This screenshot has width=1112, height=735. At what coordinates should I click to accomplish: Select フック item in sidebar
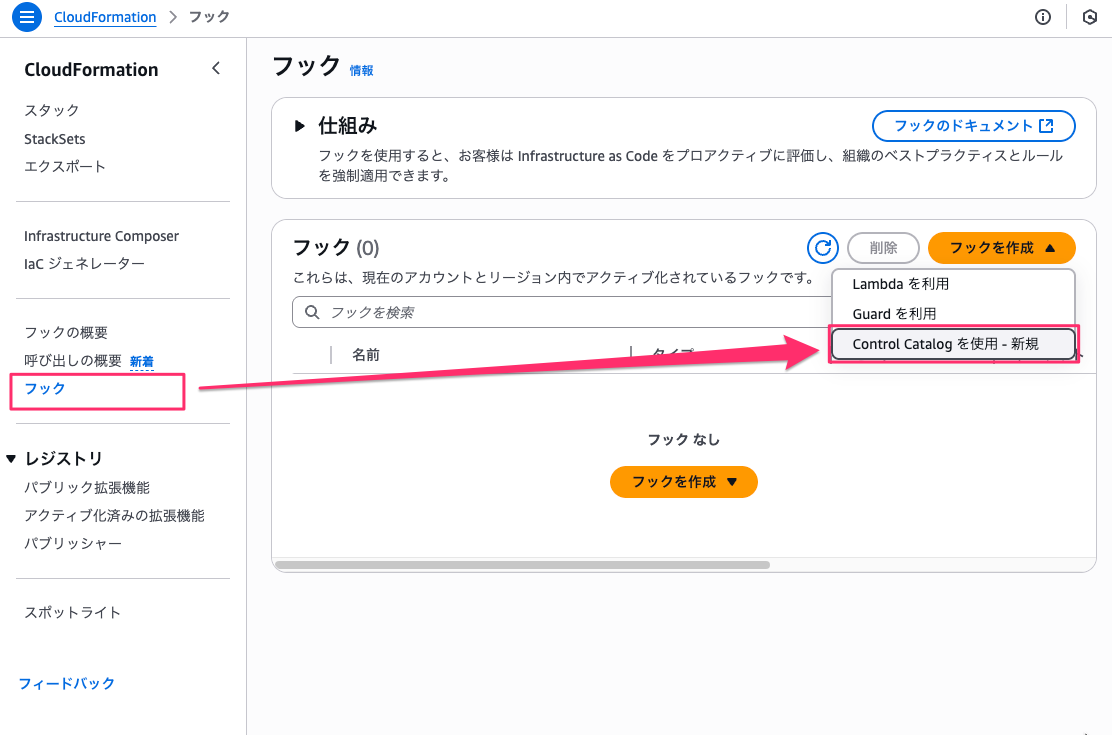pyautogui.click(x=45, y=389)
